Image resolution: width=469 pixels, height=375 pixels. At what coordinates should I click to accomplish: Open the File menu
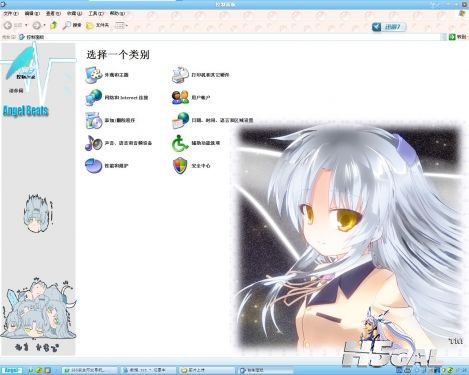click(11, 14)
